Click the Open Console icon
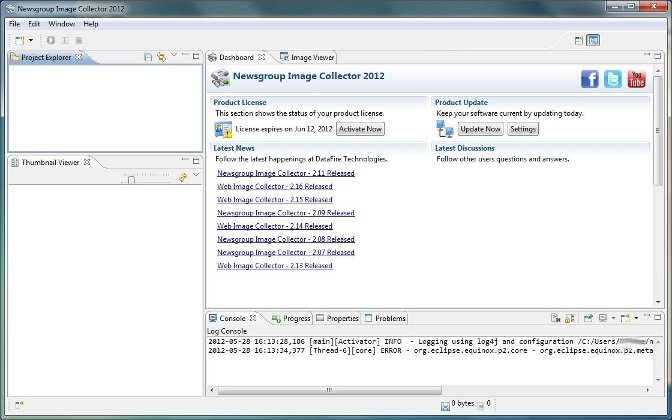 click(x=626, y=318)
